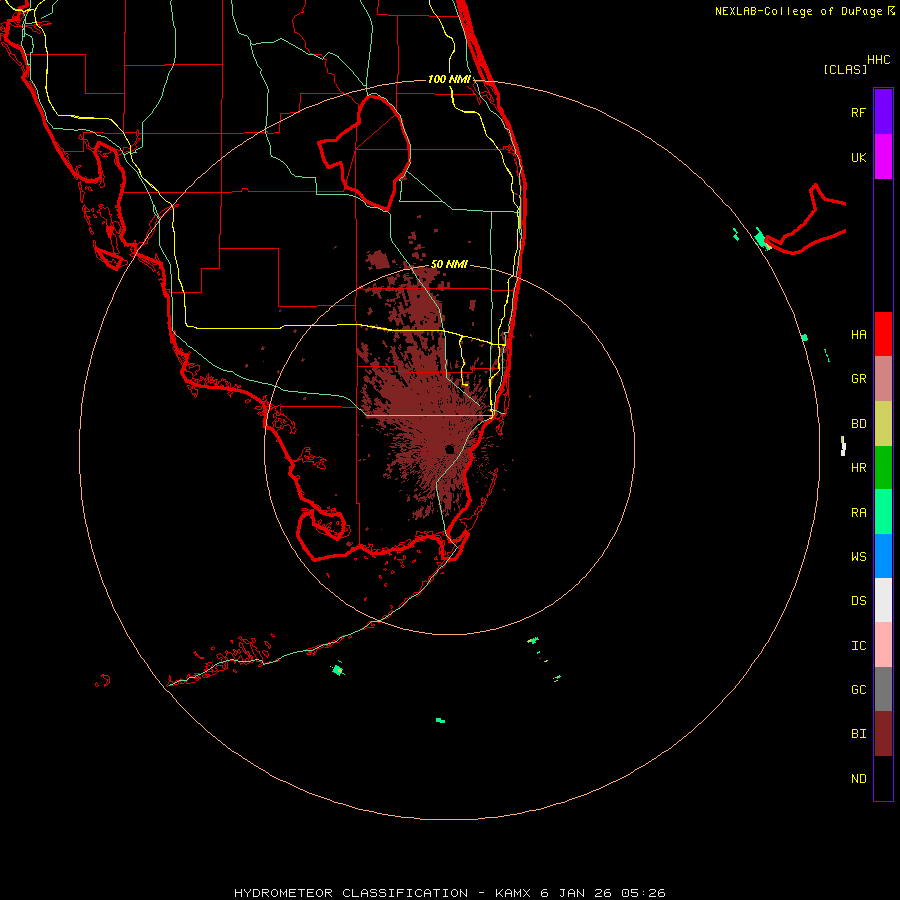Click the UK magenta legend swatch
Image resolution: width=900 pixels, height=900 pixels.
(883, 157)
